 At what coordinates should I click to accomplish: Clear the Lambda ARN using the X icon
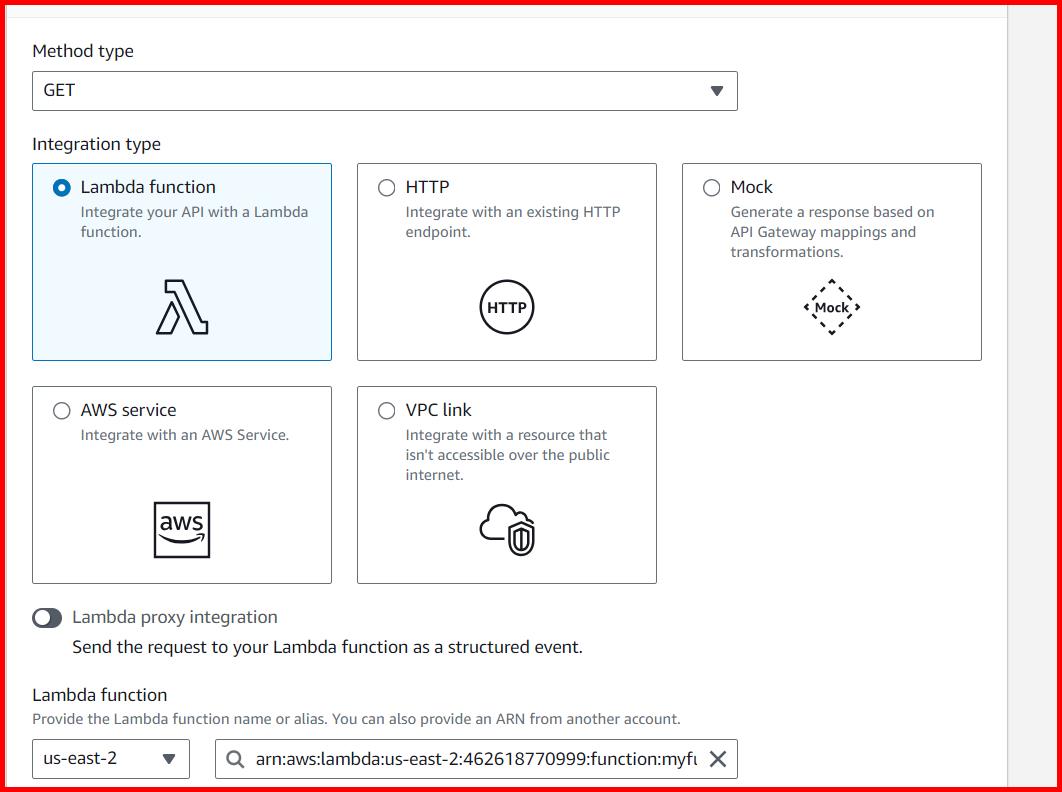point(717,759)
